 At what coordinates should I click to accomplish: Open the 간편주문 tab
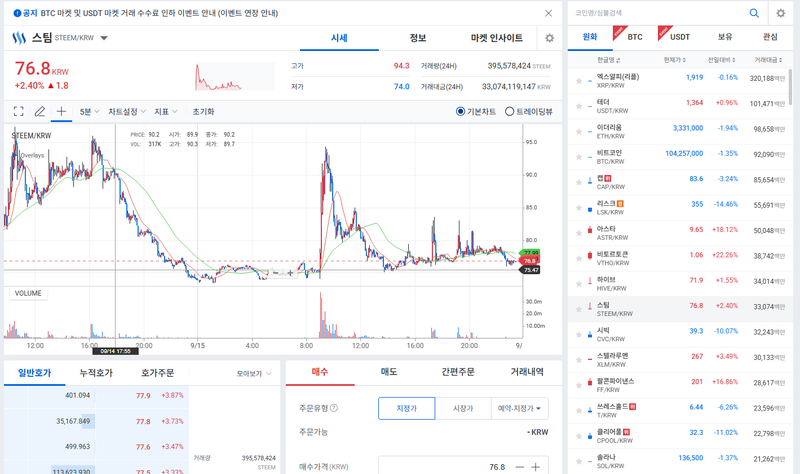[x=458, y=372]
